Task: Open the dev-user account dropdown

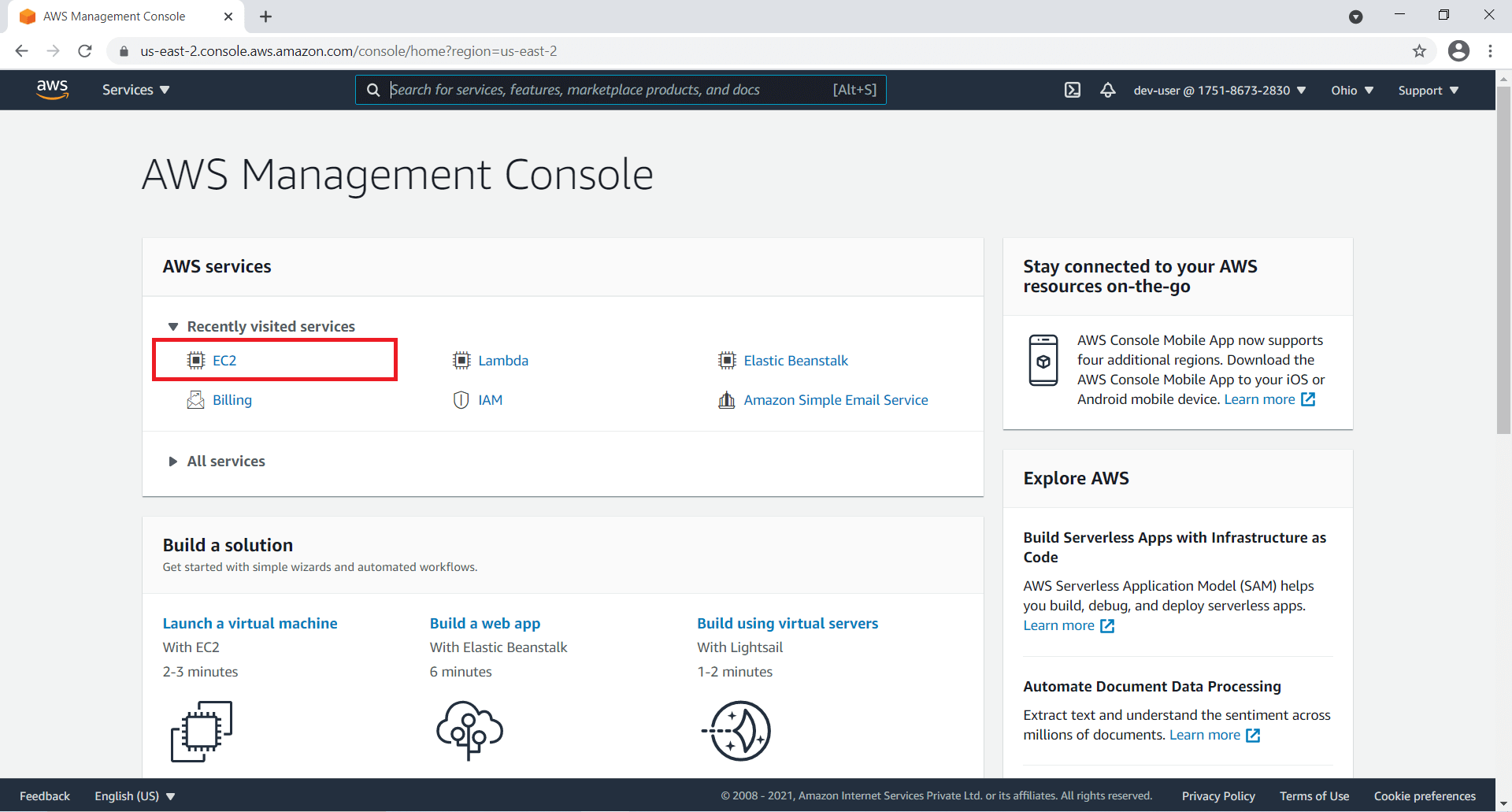Action: tap(1217, 90)
